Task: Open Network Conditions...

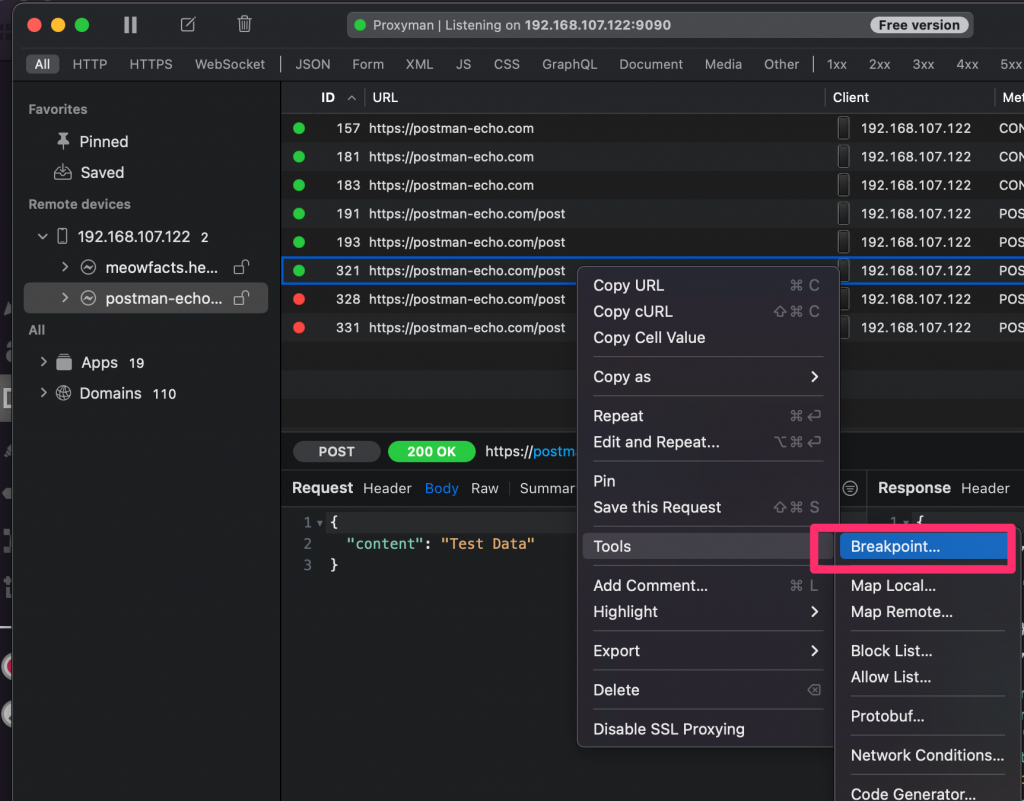Action: (x=927, y=755)
